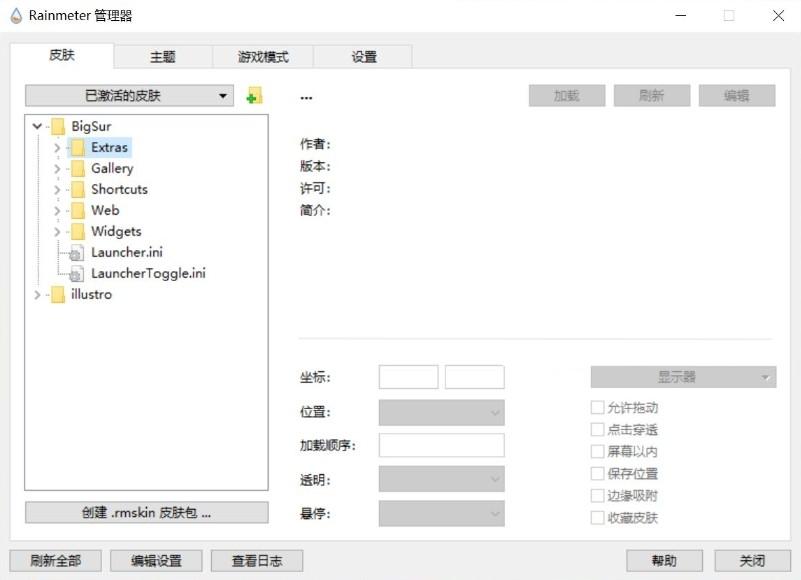Screen dimensions: 801x580
Task: Collapse the BigSur tree node
Action: coord(37,126)
